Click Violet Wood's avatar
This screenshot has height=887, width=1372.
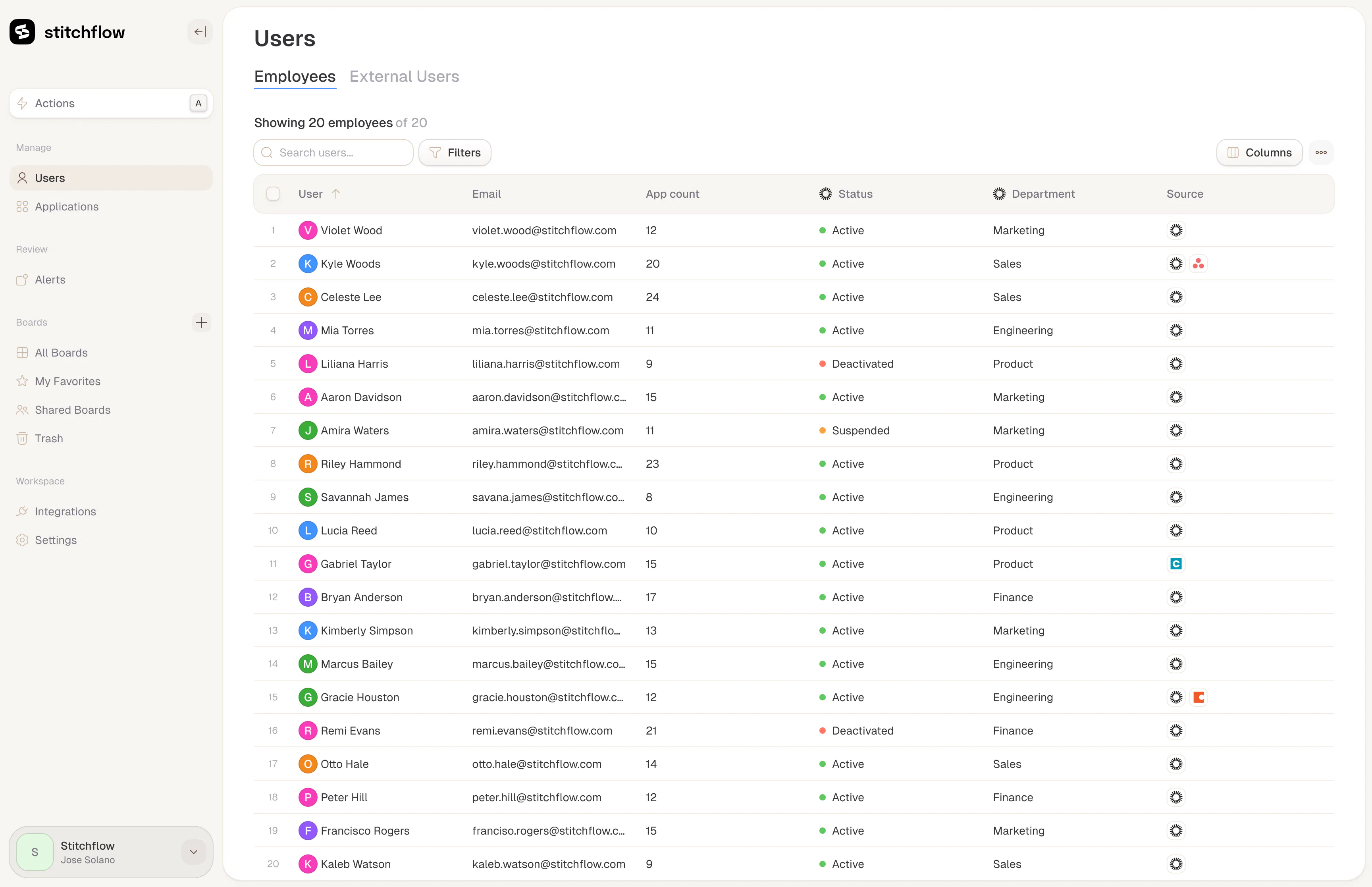point(307,230)
